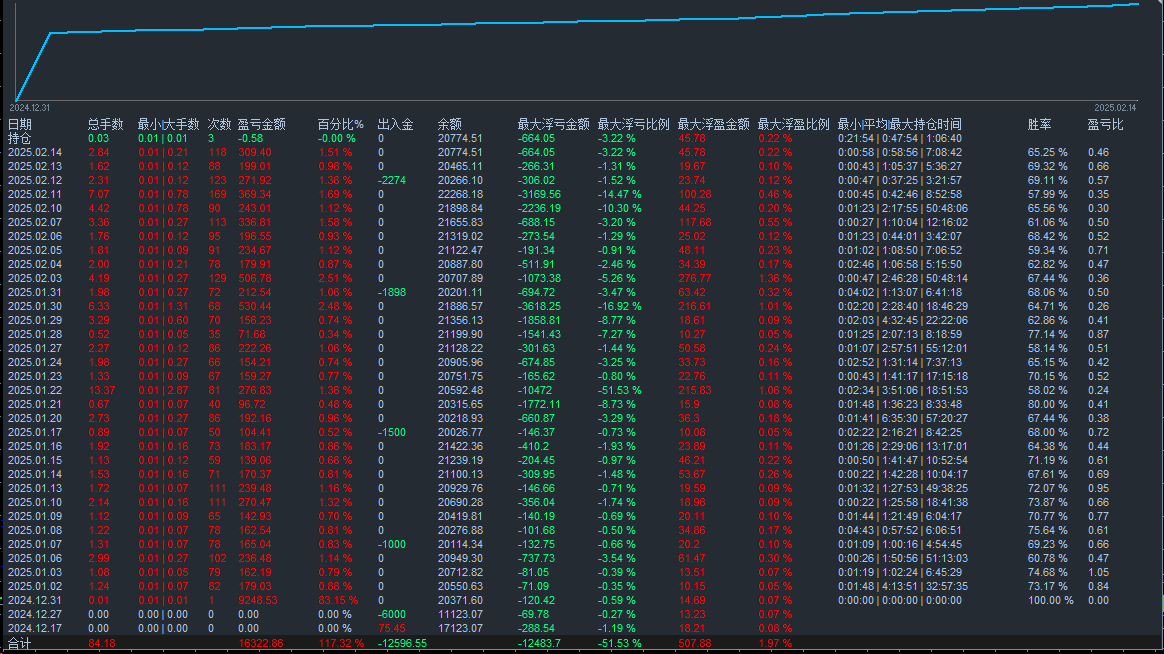Click the -2274 withdrawal value
1164x654 pixels.
pos(392,180)
